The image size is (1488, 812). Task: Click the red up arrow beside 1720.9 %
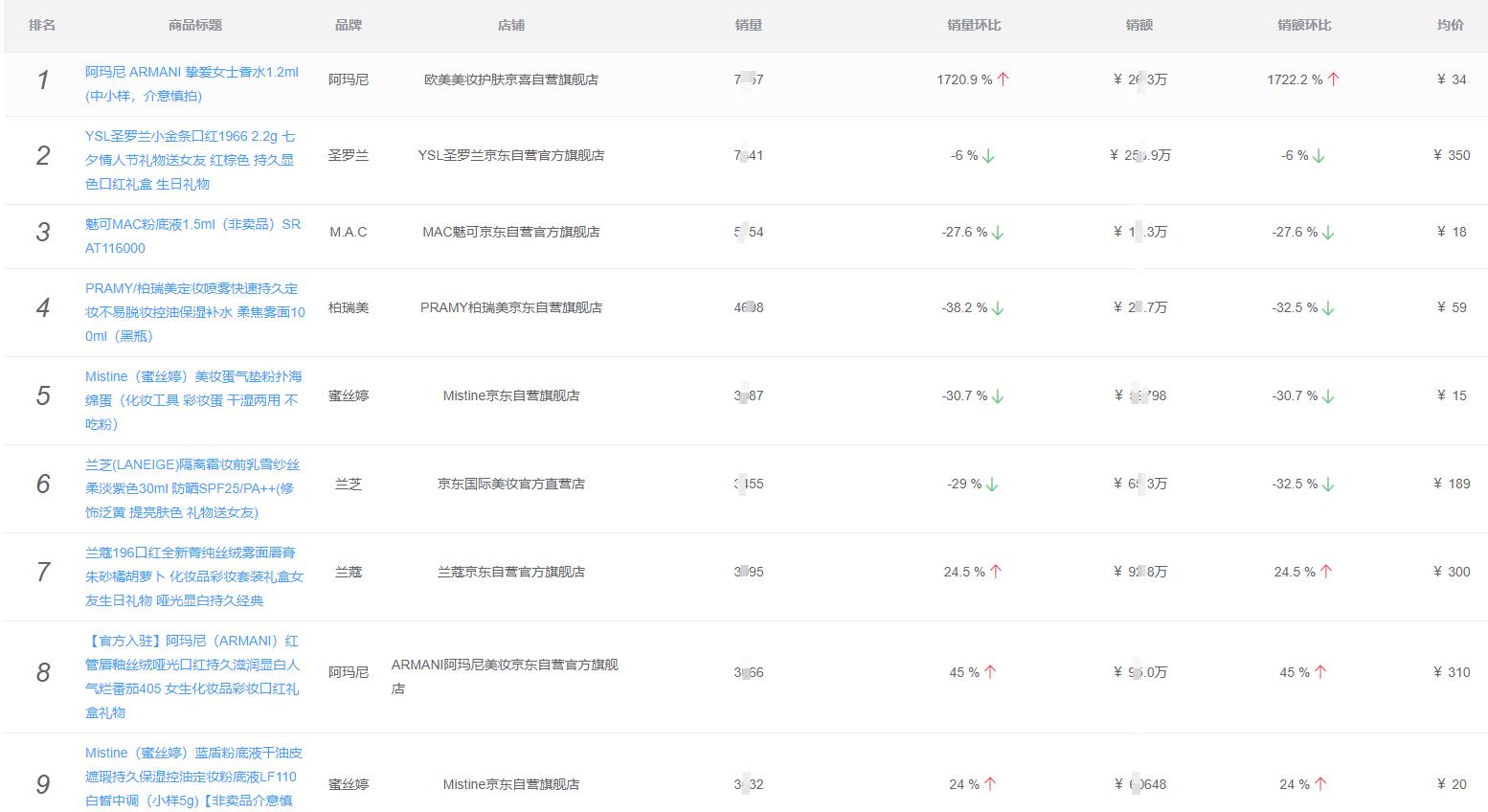(x=1003, y=79)
